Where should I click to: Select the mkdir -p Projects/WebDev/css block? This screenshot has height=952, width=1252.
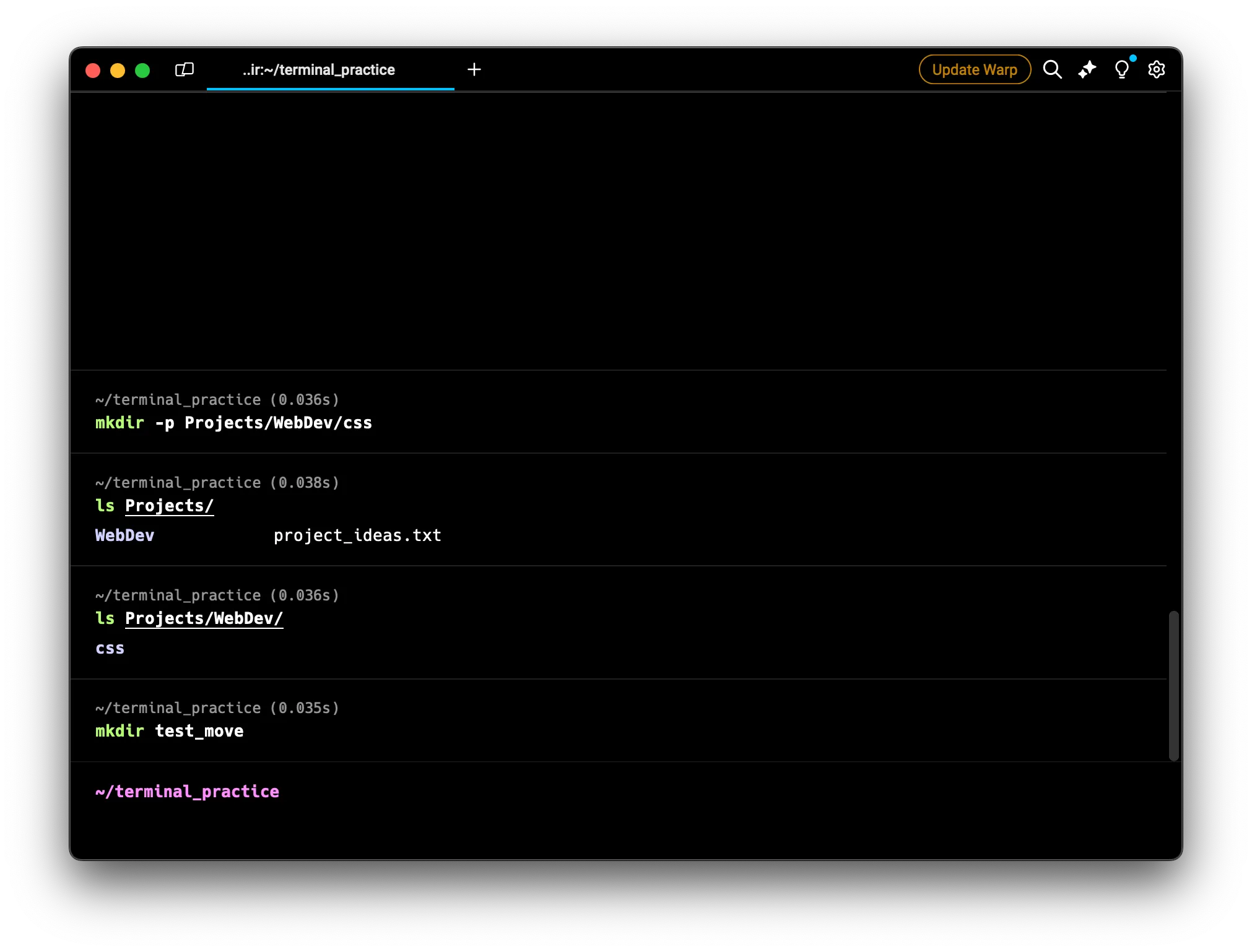click(x=233, y=423)
